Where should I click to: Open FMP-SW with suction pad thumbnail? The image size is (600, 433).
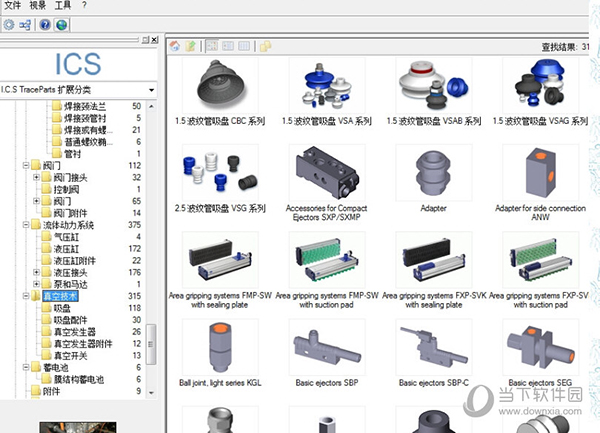[327, 260]
